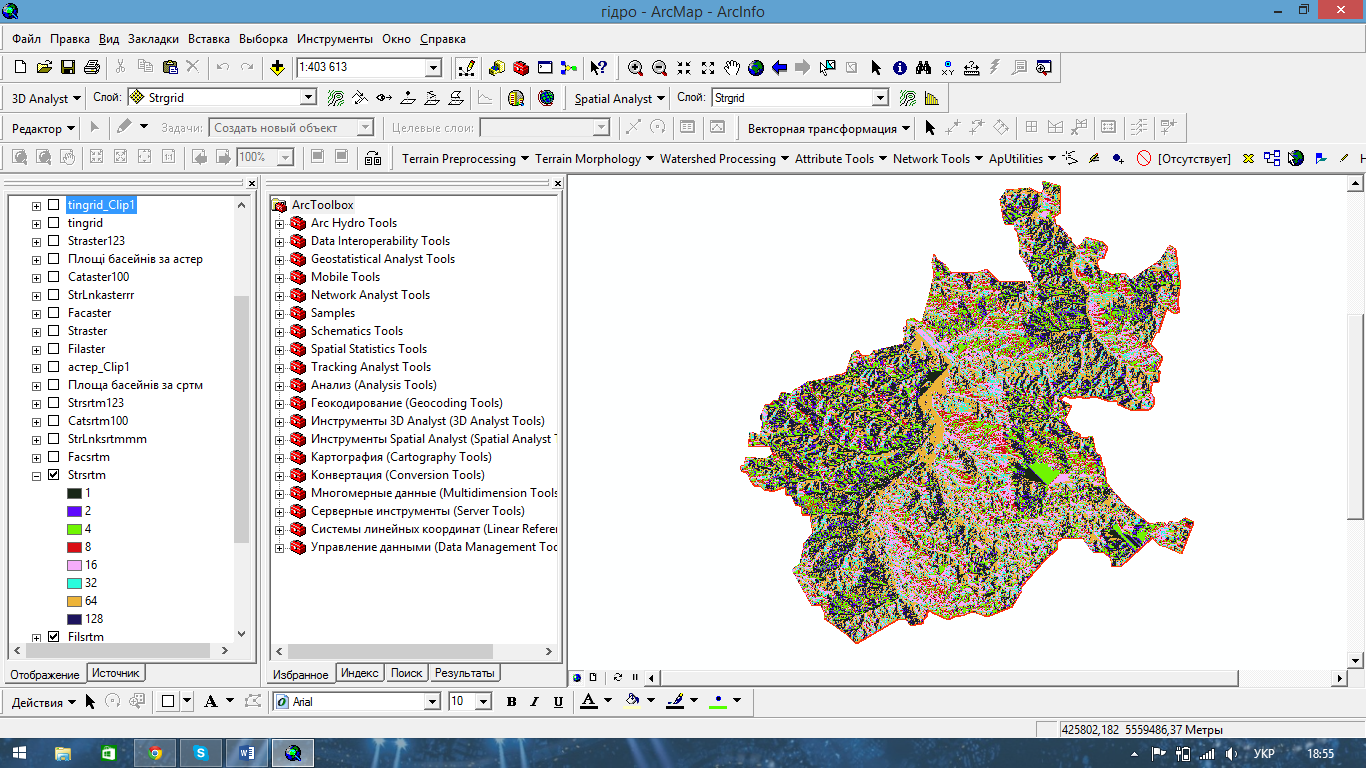Click the Add Data button
Viewport: 1366px width, 768px height.
(277, 68)
